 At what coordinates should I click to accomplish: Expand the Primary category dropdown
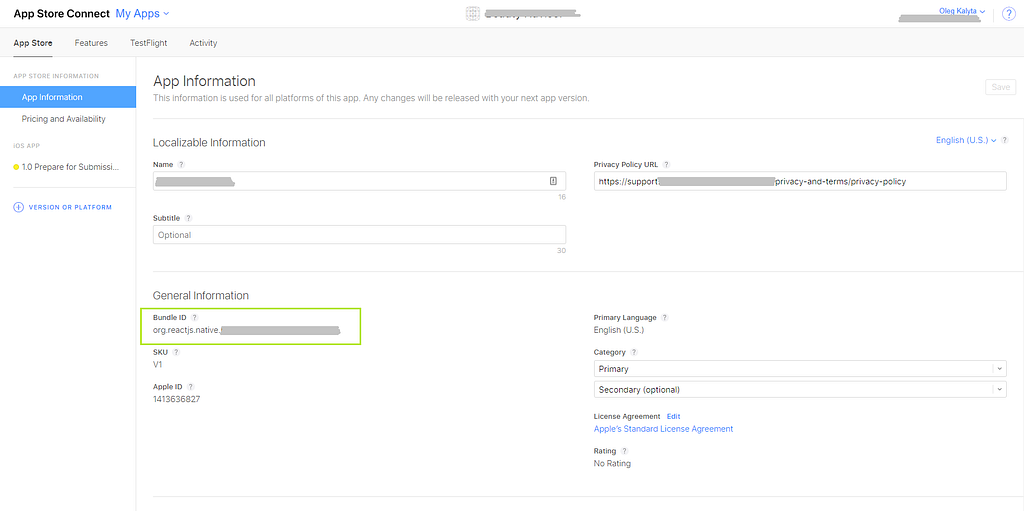[x=799, y=369]
